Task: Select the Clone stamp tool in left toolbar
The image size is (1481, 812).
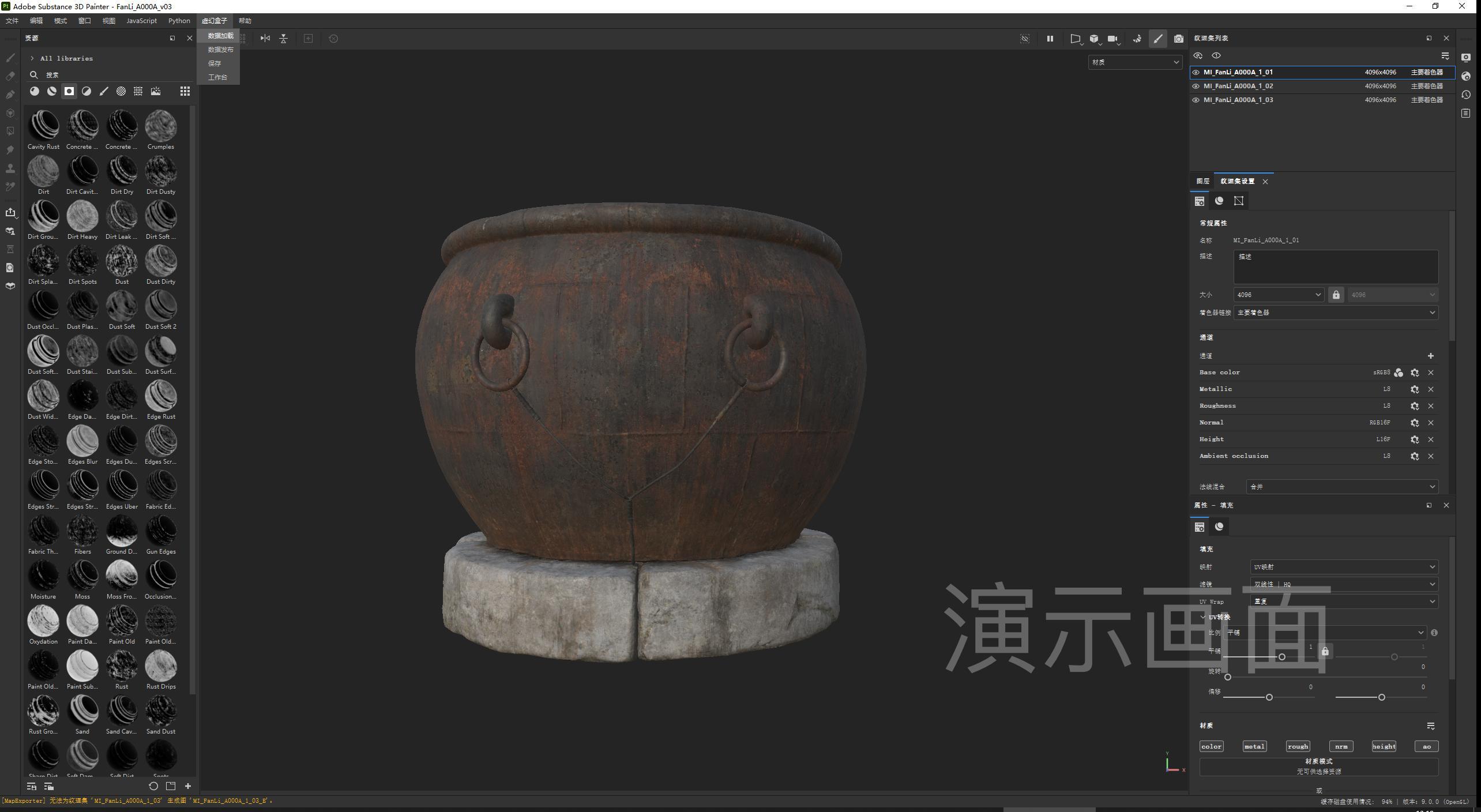Action: point(10,168)
